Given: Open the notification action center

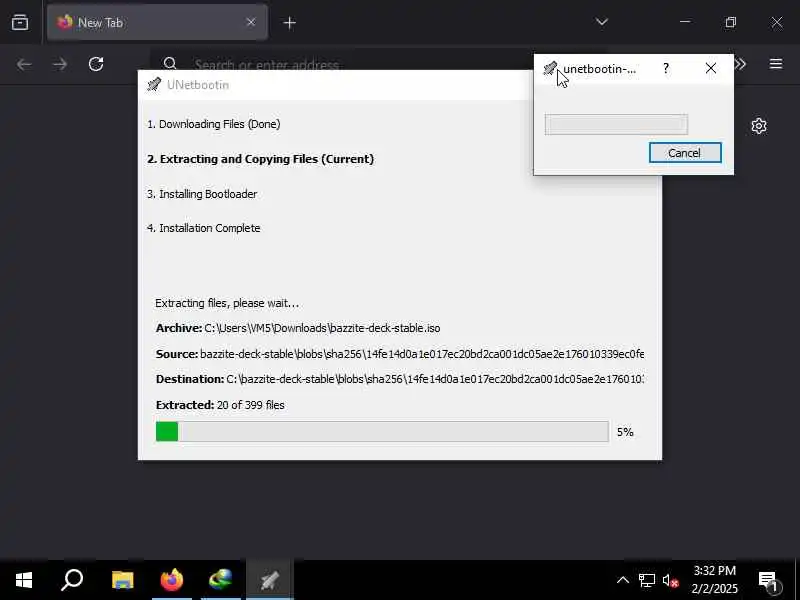Looking at the screenshot, I should pyautogui.click(x=768, y=580).
